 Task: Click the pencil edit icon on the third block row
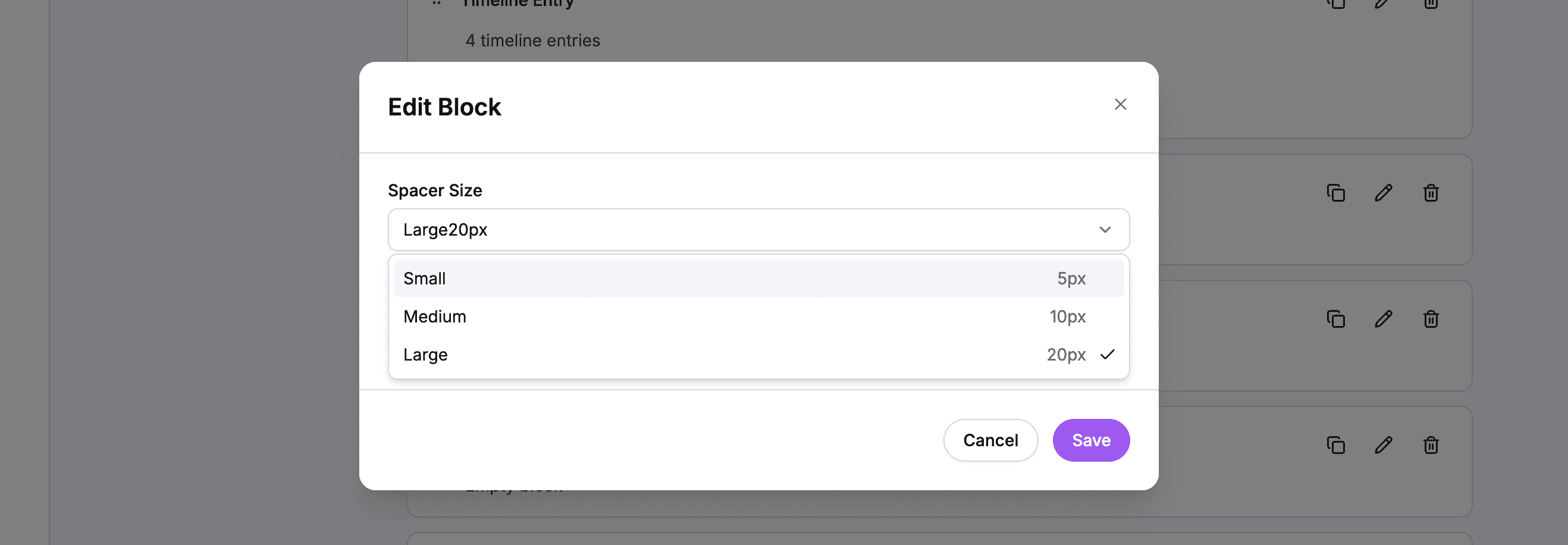pyautogui.click(x=1383, y=318)
